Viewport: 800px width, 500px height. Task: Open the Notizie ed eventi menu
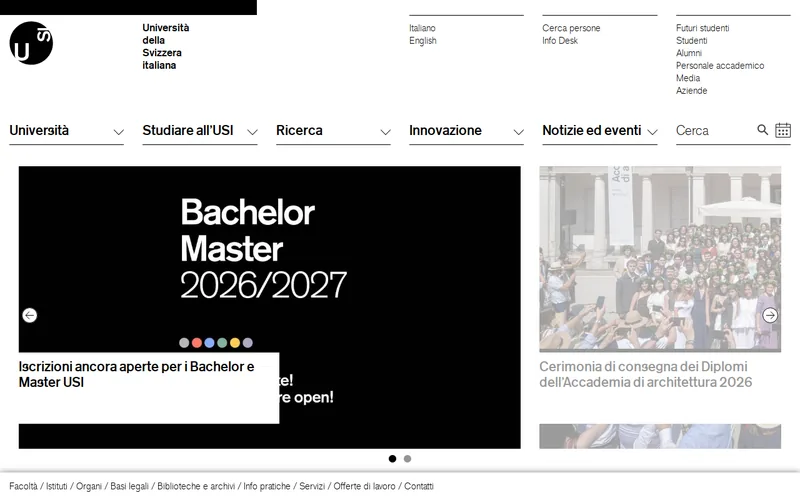pyautogui.click(x=591, y=131)
